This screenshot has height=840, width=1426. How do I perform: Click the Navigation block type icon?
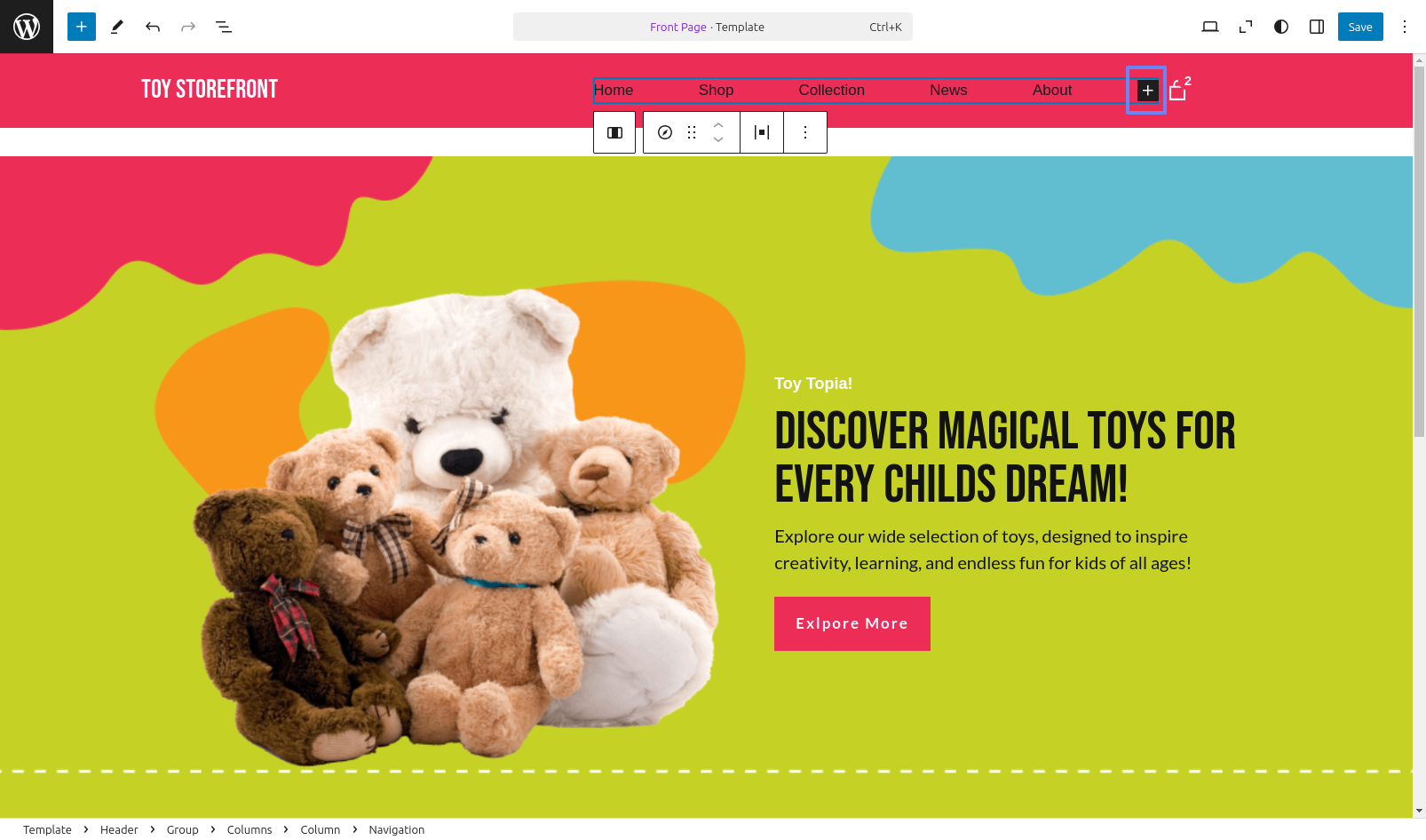tap(665, 132)
